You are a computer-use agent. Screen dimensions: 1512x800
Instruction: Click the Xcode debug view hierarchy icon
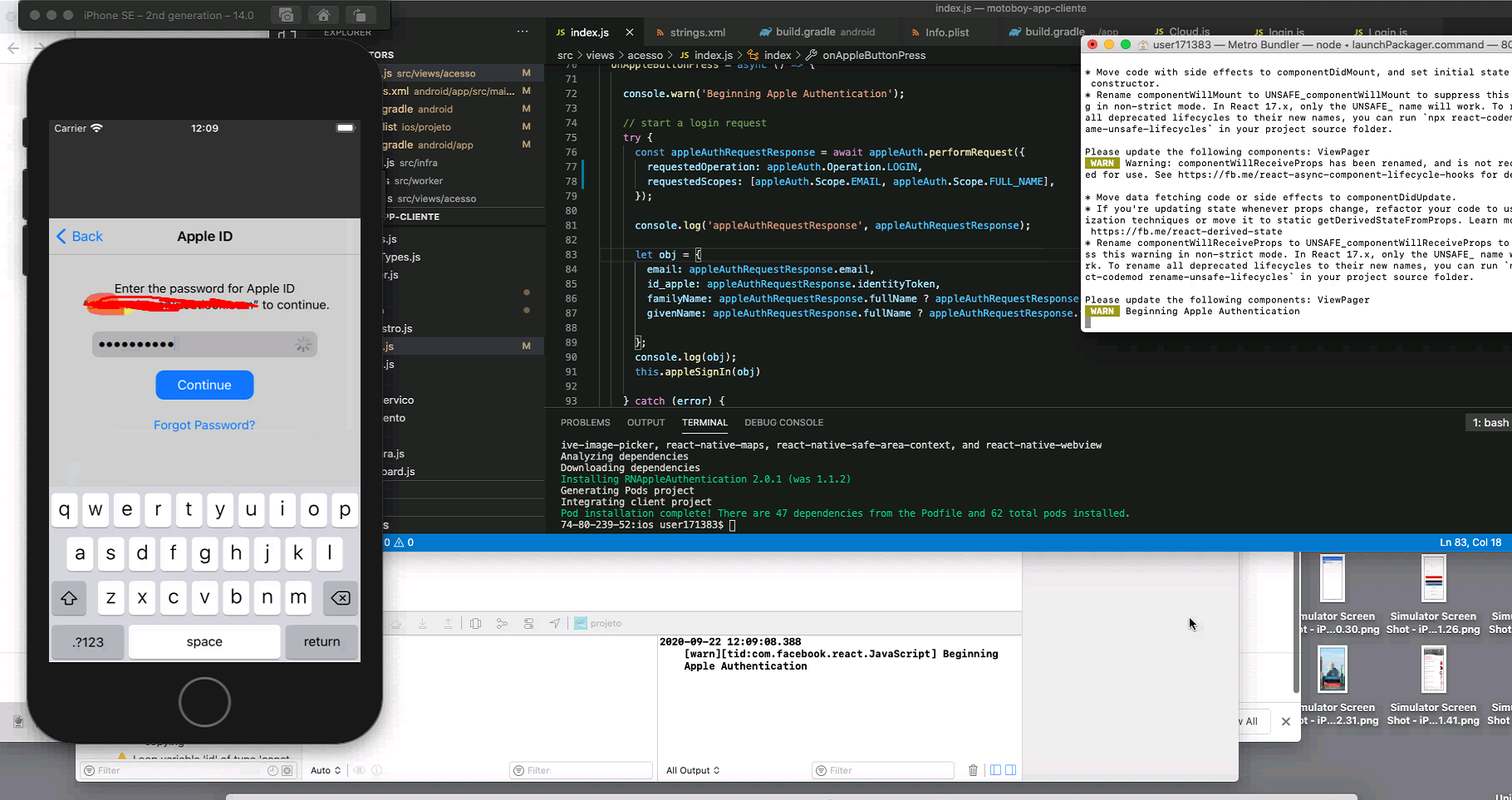(475, 623)
